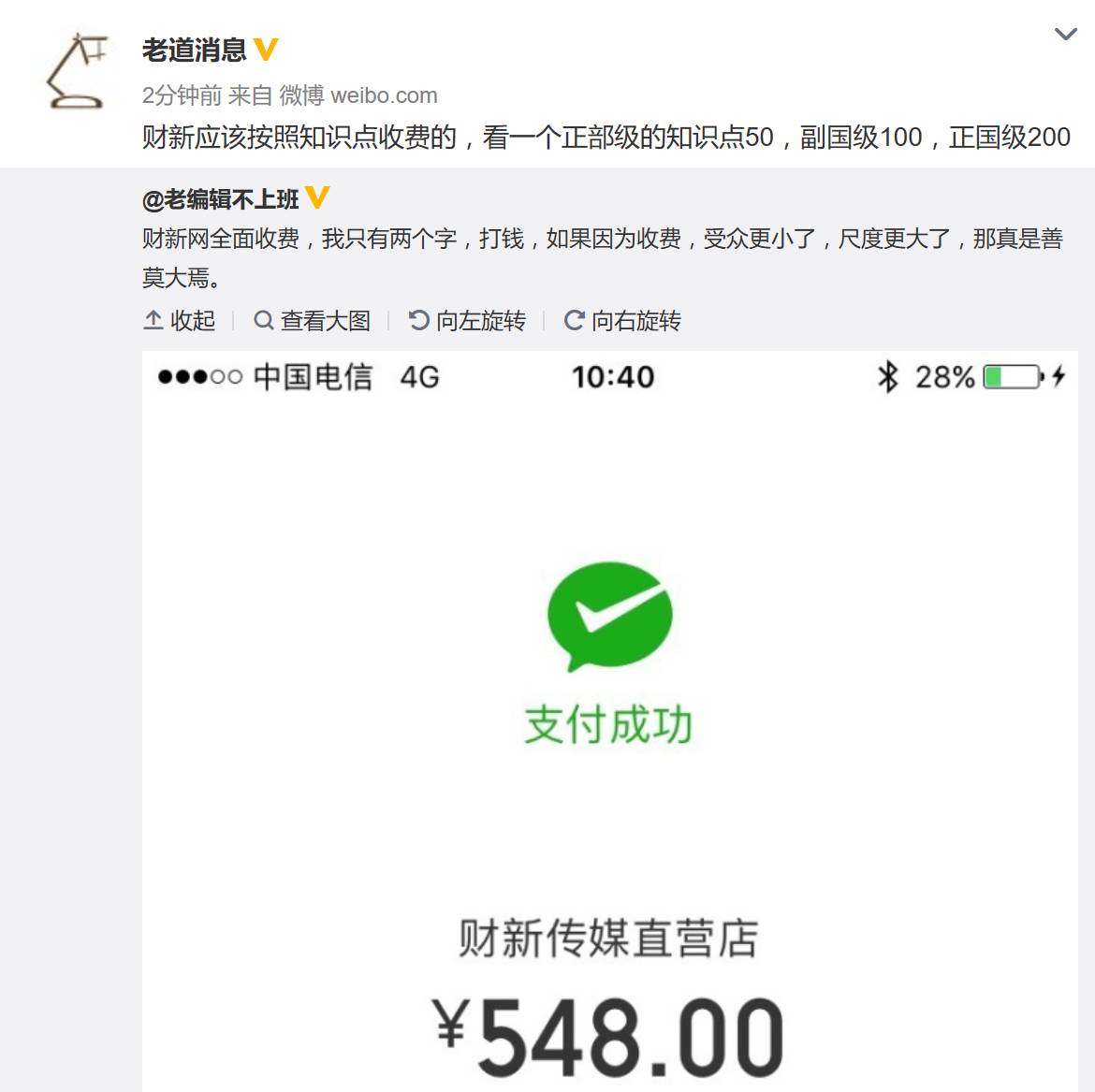Click the 支付成功 text in the image
This screenshot has width=1095, height=1092.
pos(608,725)
